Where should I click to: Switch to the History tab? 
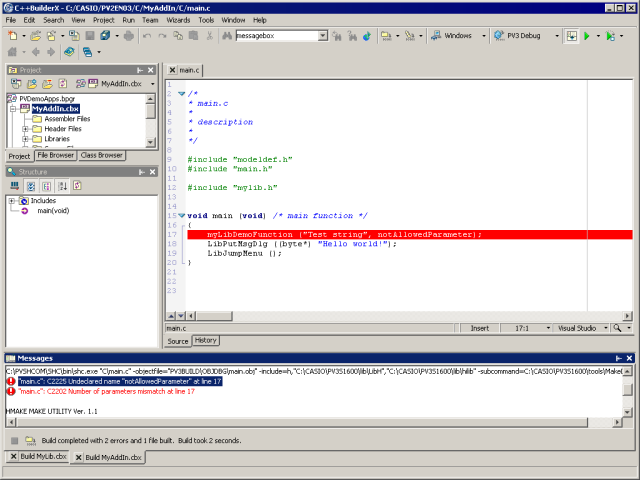pyautogui.click(x=205, y=340)
